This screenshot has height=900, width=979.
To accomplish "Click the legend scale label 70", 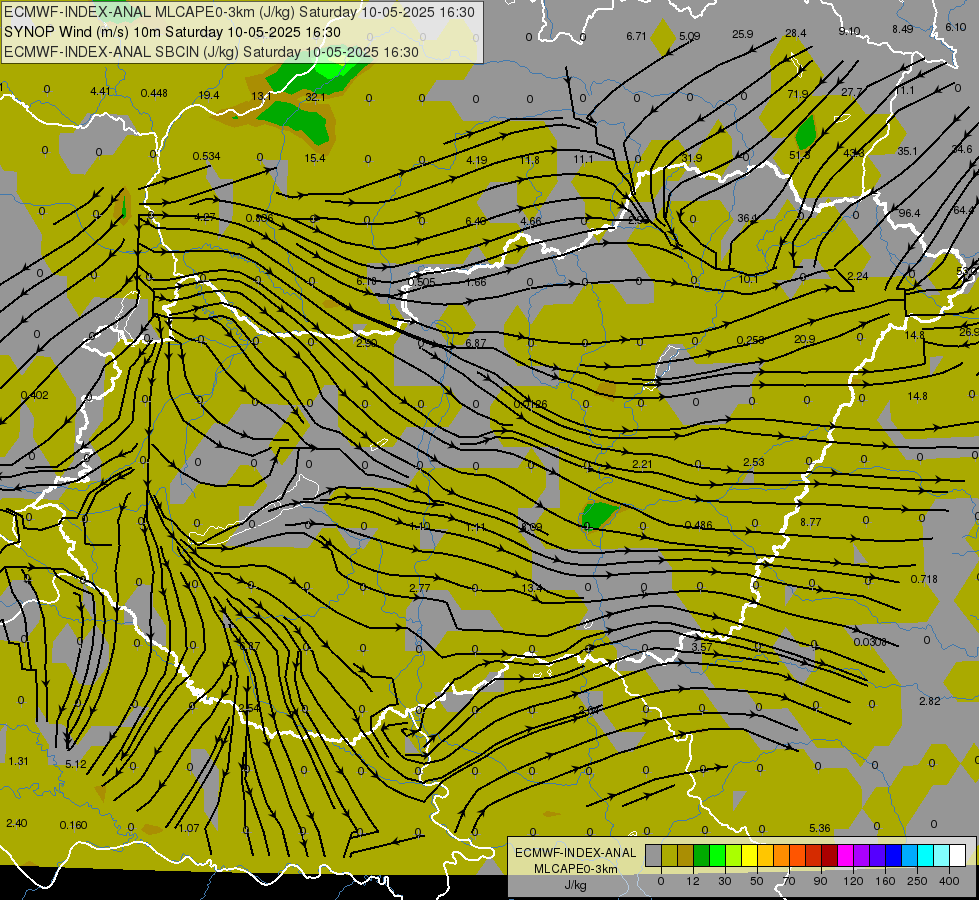I will tap(789, 881).
